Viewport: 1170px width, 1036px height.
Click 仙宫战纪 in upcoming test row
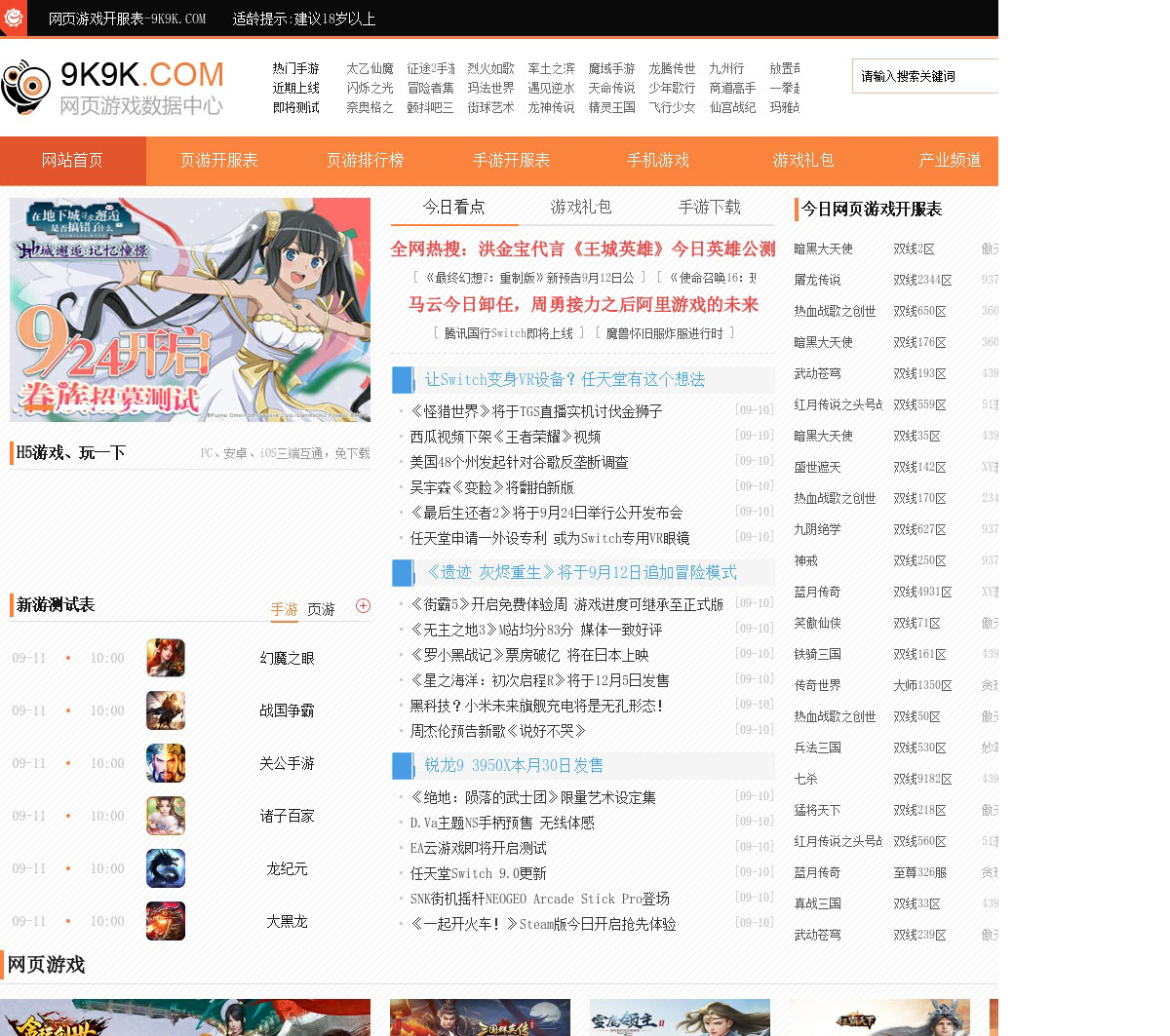click(732, 107)
